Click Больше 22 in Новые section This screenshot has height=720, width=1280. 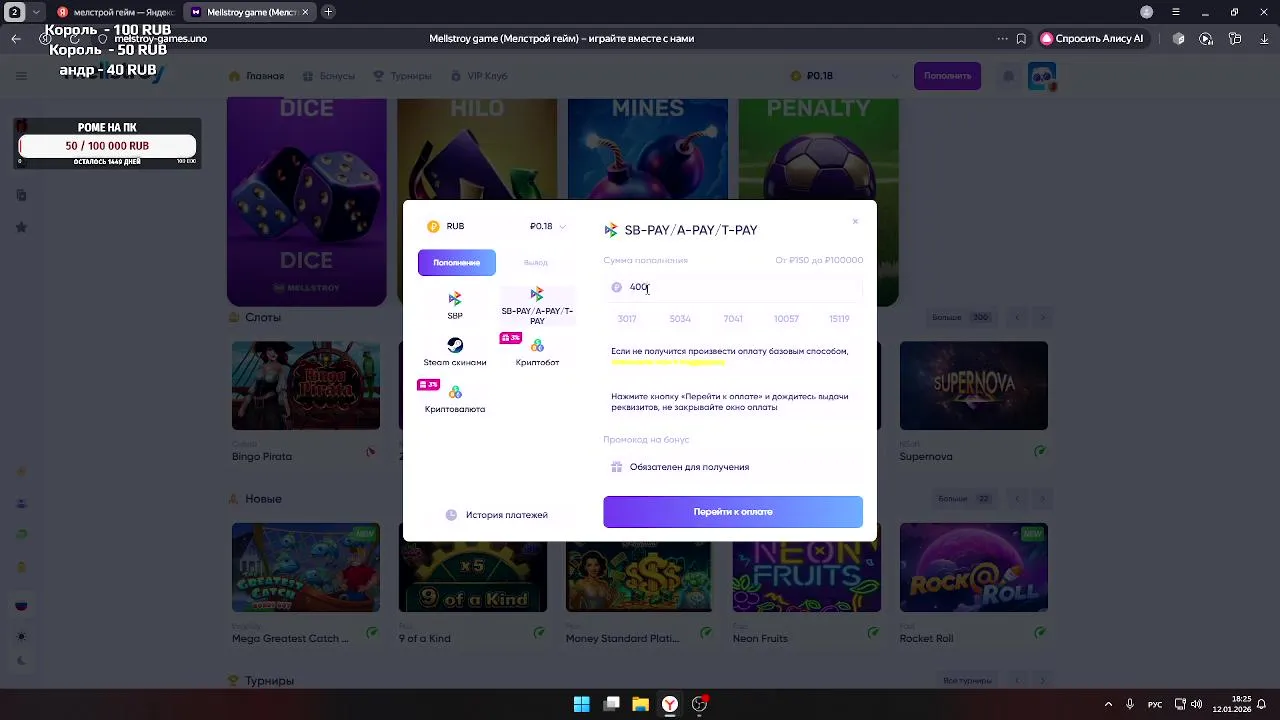[x=964, y=498]
